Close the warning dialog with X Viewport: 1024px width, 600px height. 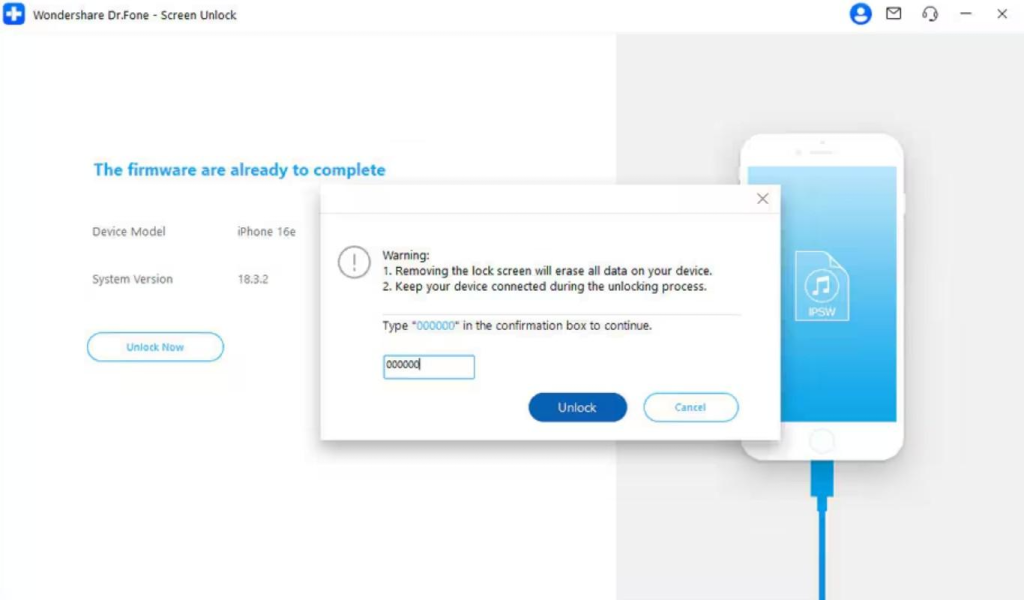tap(762, 198)
